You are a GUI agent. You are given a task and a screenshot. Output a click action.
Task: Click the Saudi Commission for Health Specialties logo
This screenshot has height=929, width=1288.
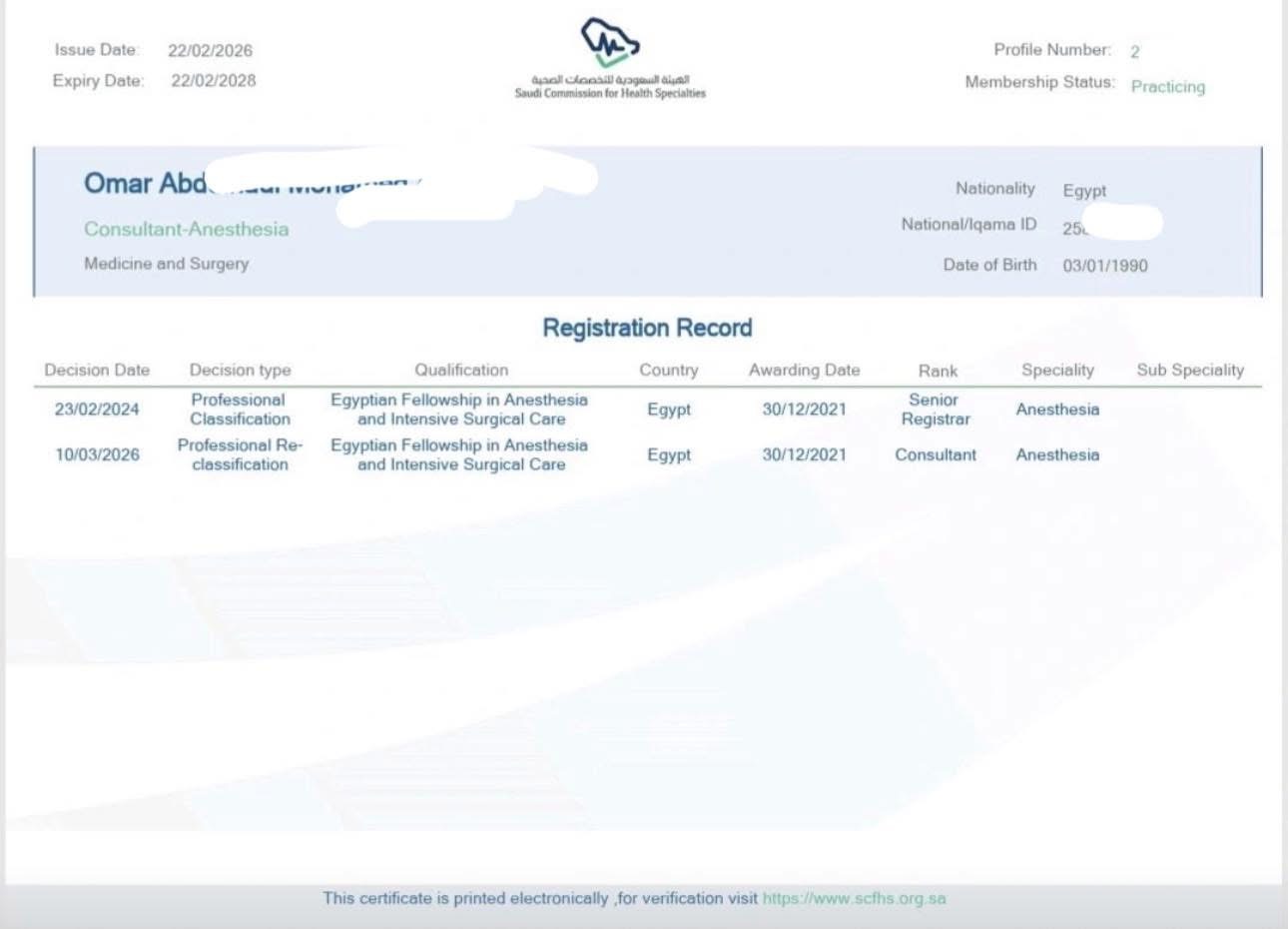[609, 55]
